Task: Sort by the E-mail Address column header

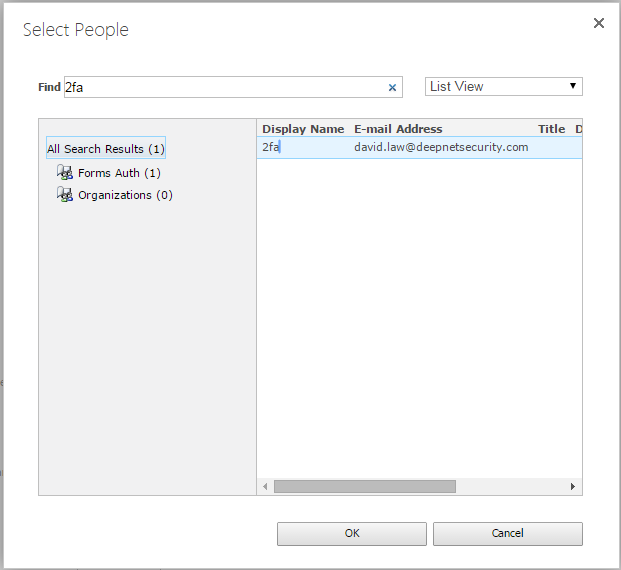Action: (x=398, y=129)
